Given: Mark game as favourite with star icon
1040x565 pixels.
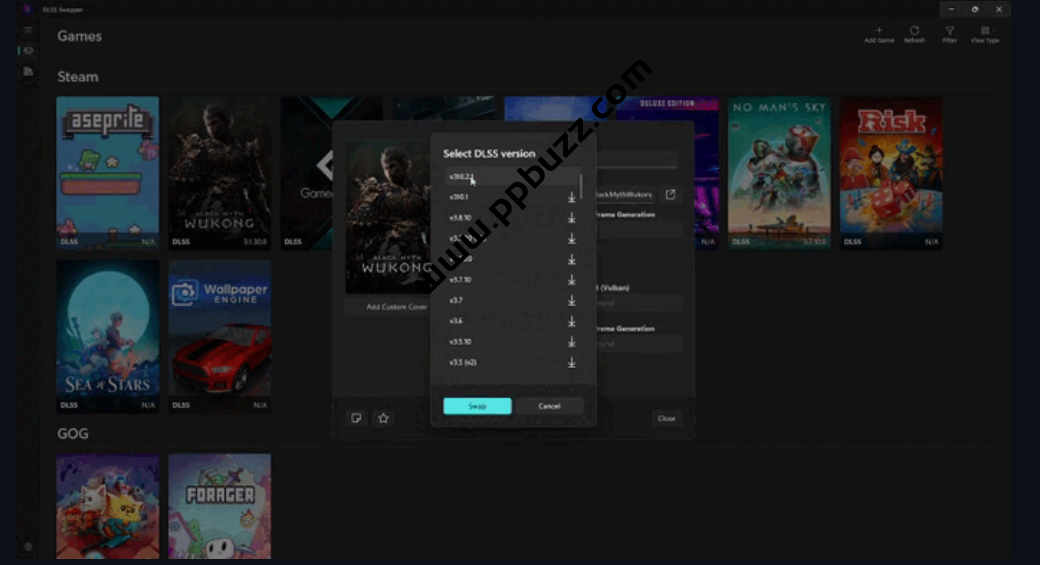Looking at the screenshot, I should pos(383,418).
